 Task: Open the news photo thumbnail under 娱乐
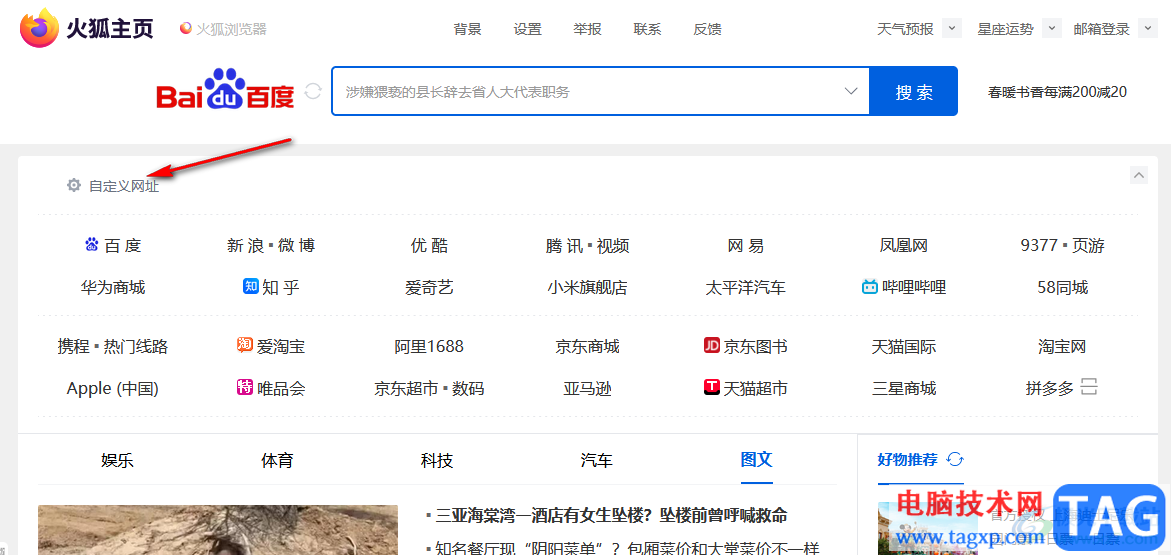point(218,530)
